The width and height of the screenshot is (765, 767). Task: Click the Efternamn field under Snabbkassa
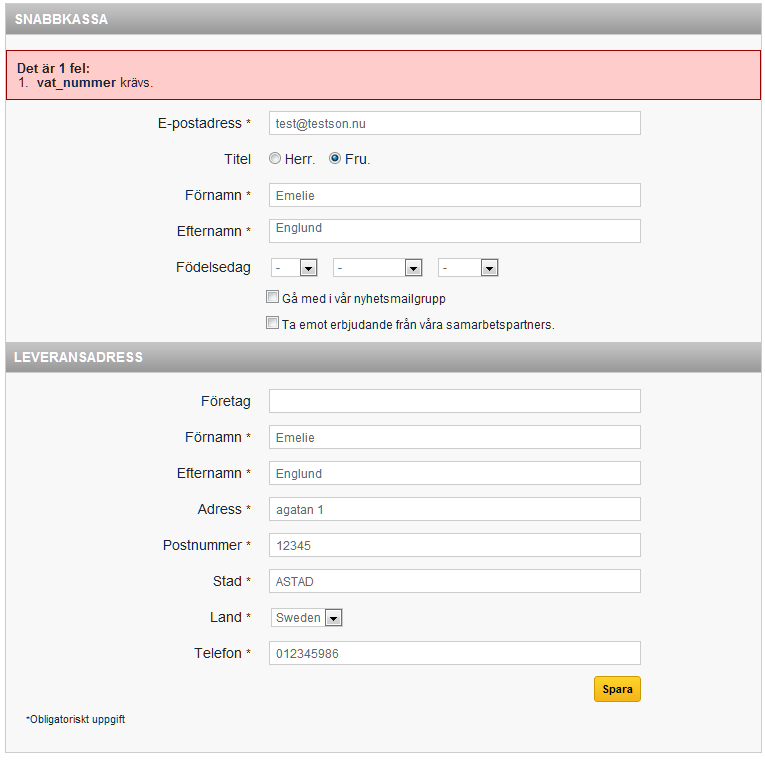pos(455,231)
